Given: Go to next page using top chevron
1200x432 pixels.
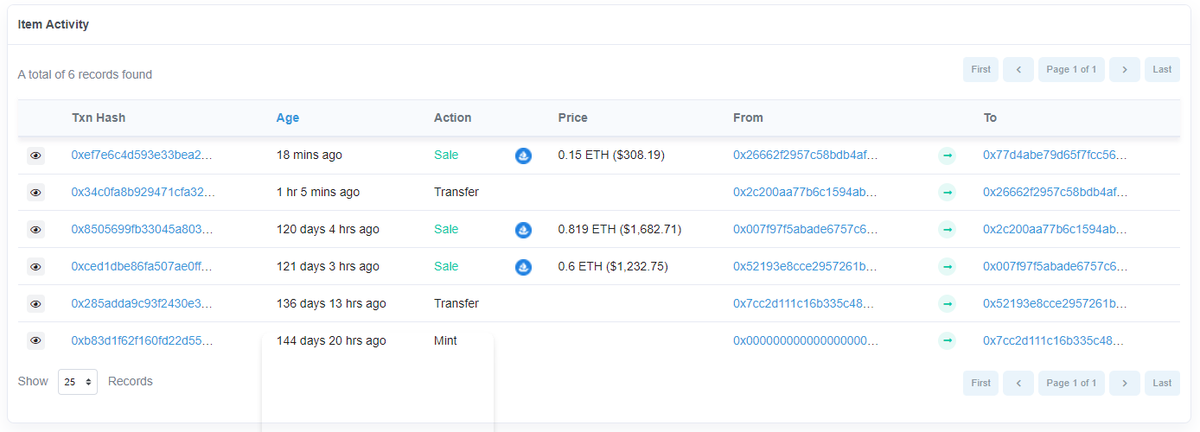Looking at the screenshot, I should pos(1125,70).
